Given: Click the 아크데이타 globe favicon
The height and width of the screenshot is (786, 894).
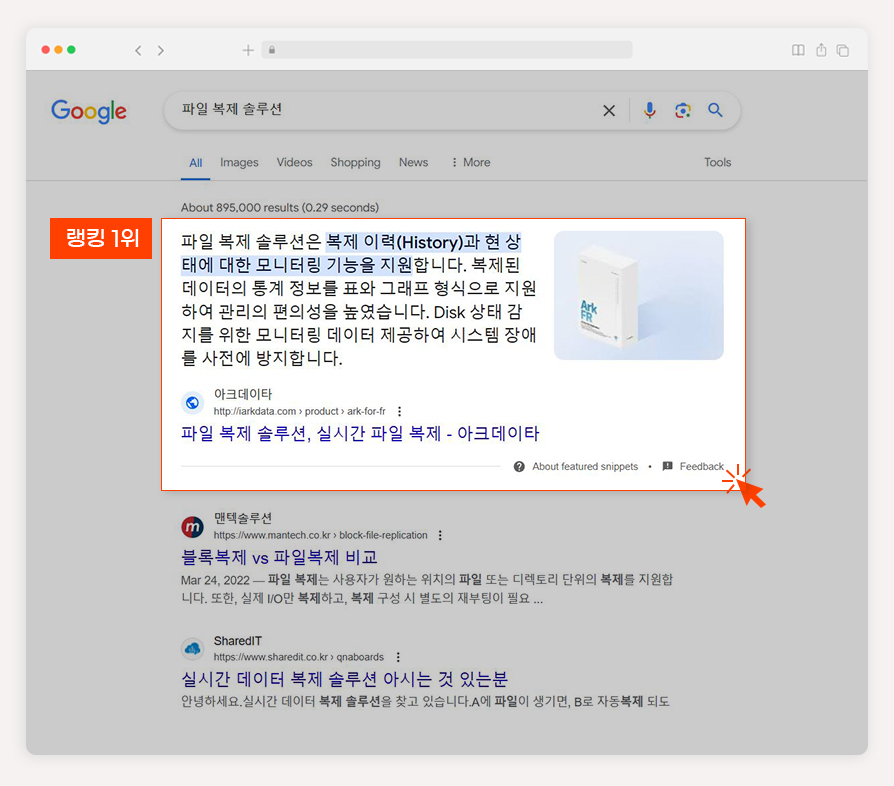Looking at the screenshot, I should 193,402.
